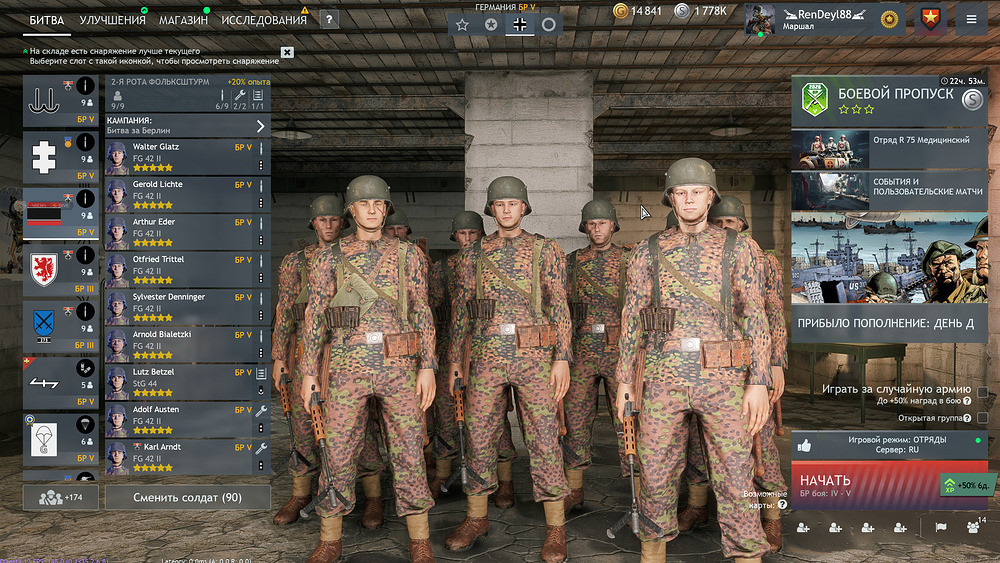Open the Прибыло пополнение: День Д banner

tap(890, 277)
